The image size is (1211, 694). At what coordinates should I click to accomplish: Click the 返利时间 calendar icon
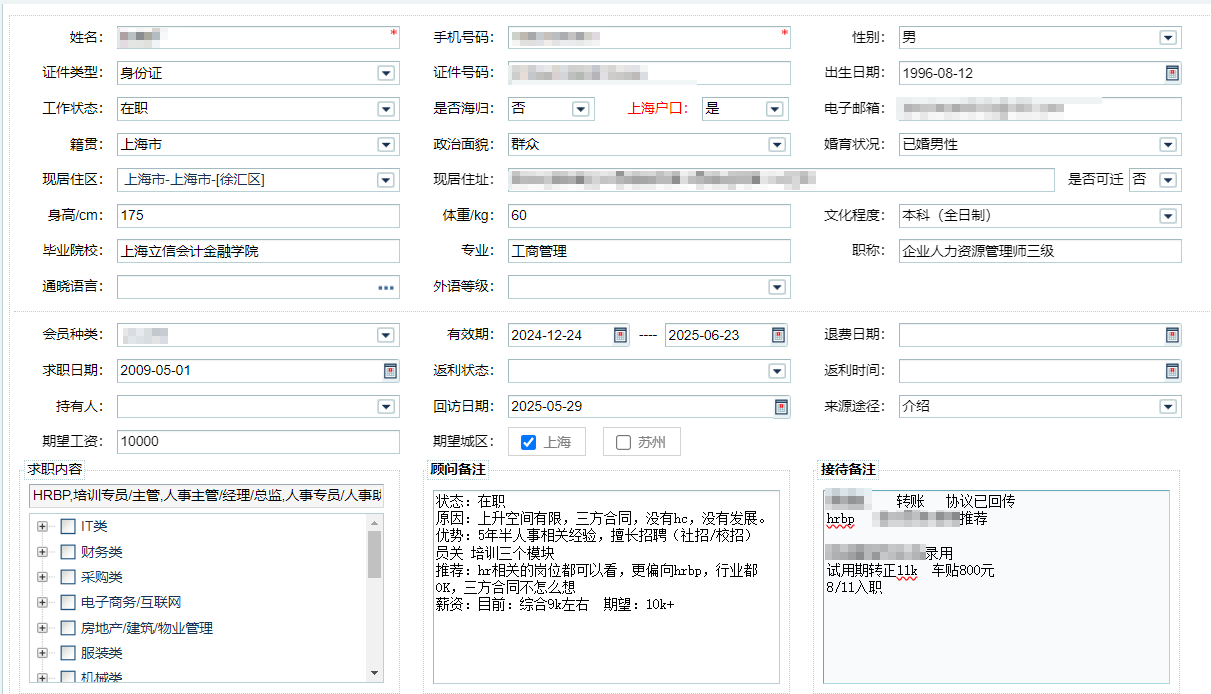tap(1172, 371)
